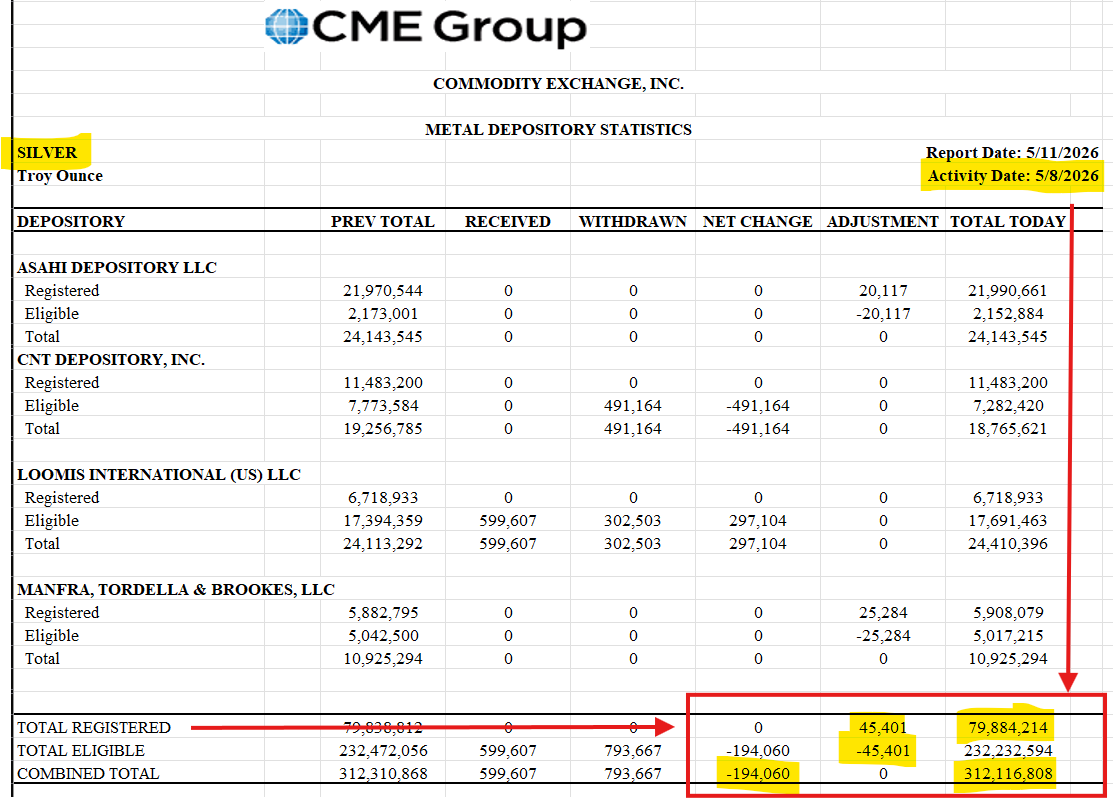Select Manfra registered total today 5,908,079

click(x=1007, y=613)
